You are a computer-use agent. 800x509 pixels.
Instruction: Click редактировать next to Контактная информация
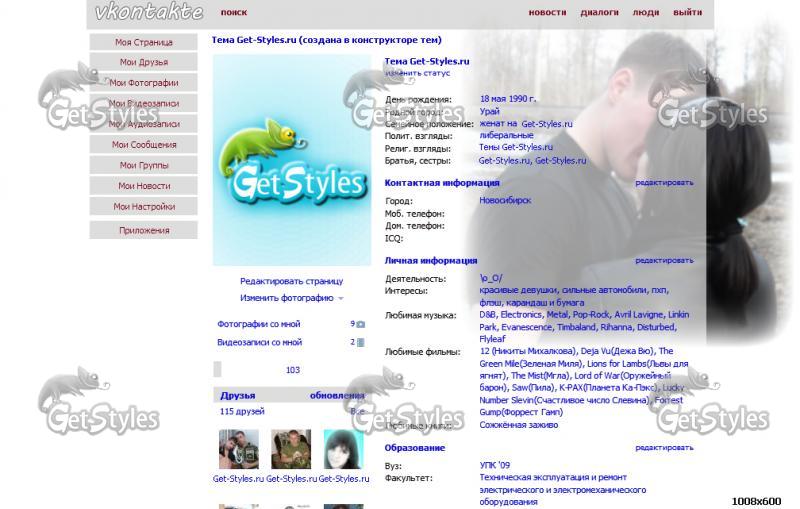pos(664,182)
